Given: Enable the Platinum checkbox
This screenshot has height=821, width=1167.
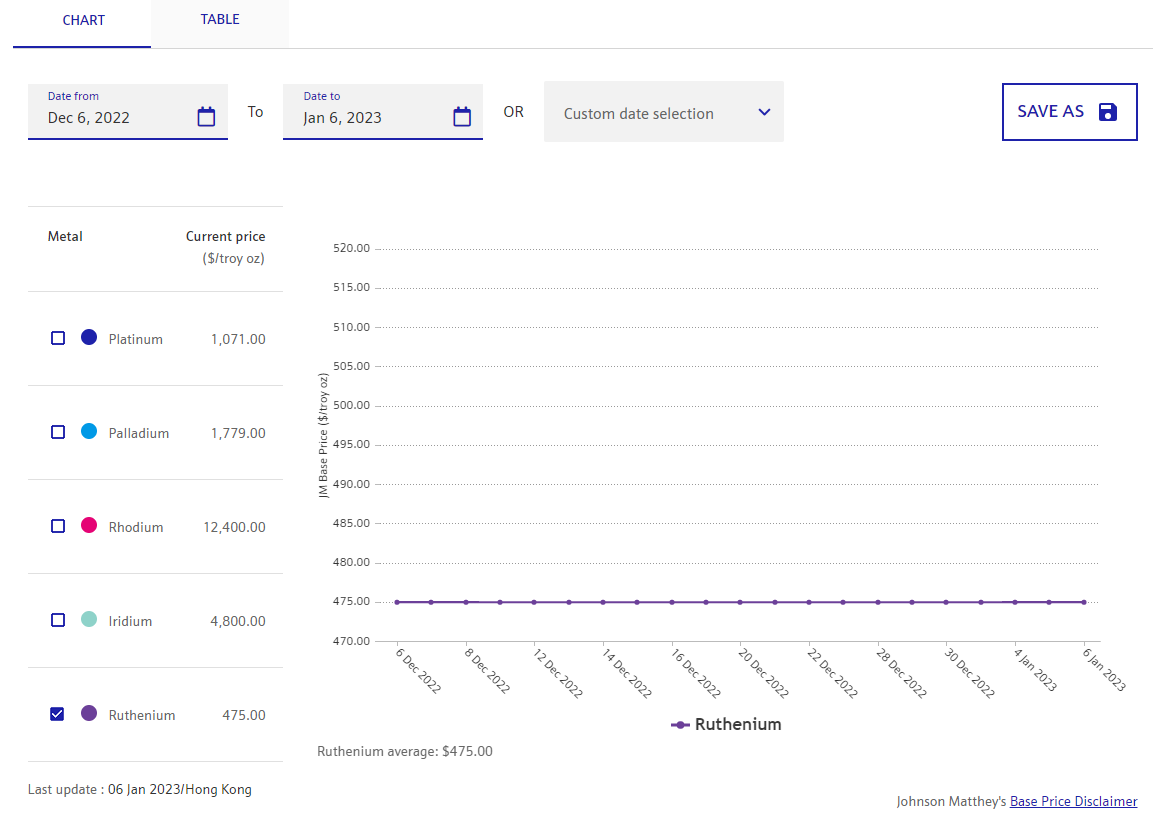Looking at the screenshot, I should pyautogui.click(x=58, y=338).
